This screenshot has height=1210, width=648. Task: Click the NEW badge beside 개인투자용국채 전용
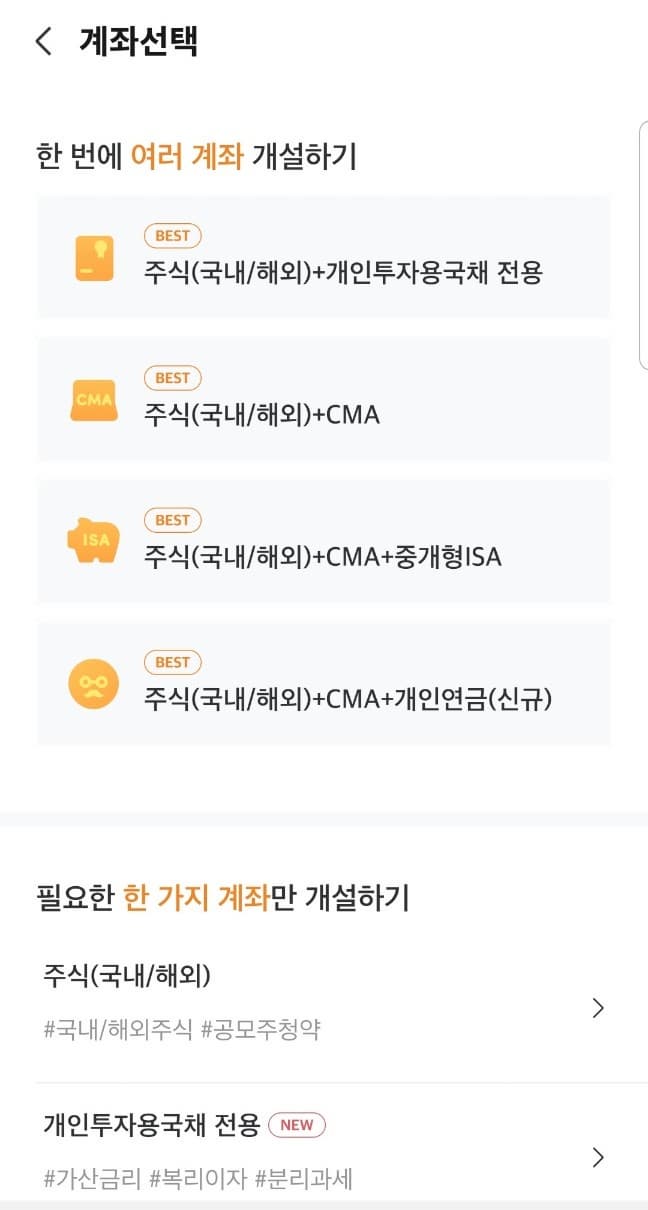[x=295, y=1126]
